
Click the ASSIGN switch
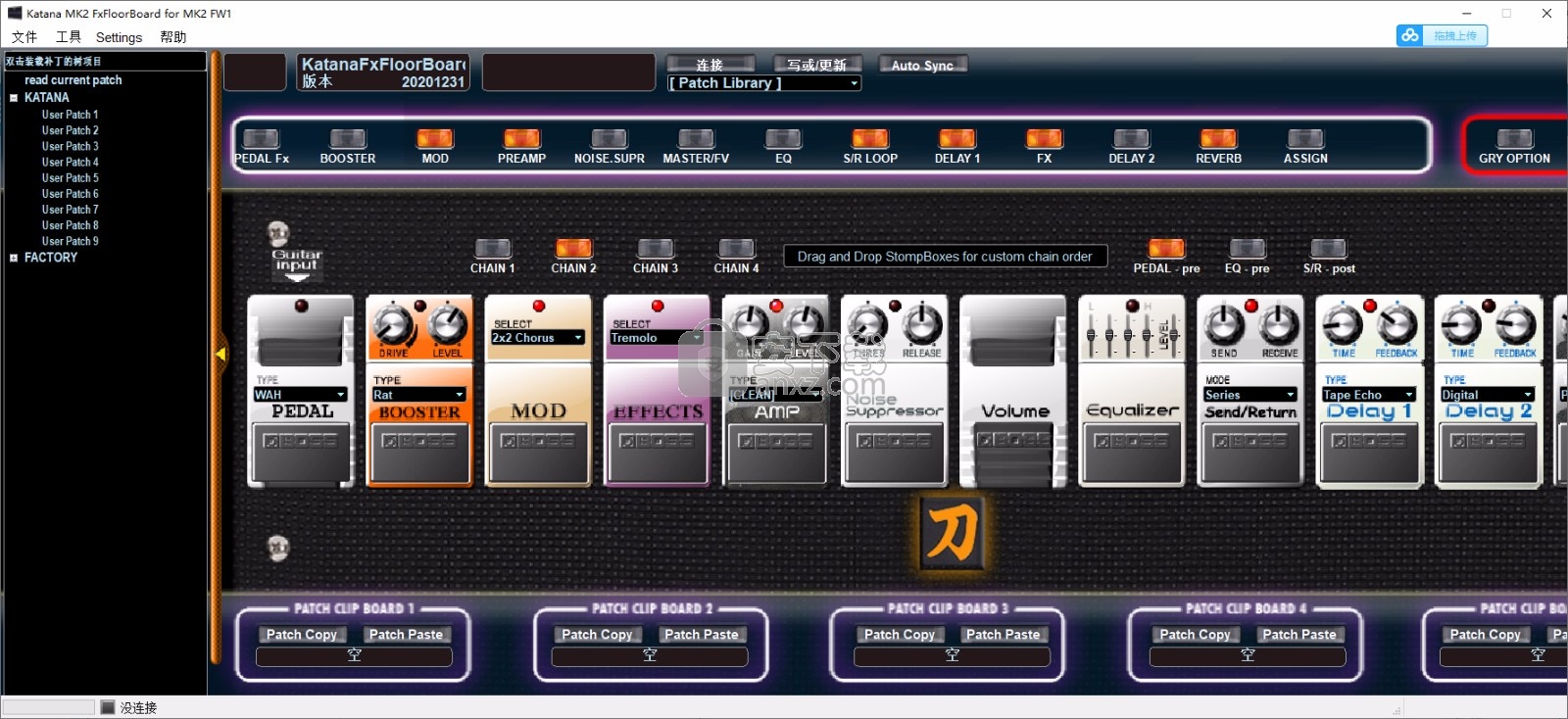point(1305,139)
